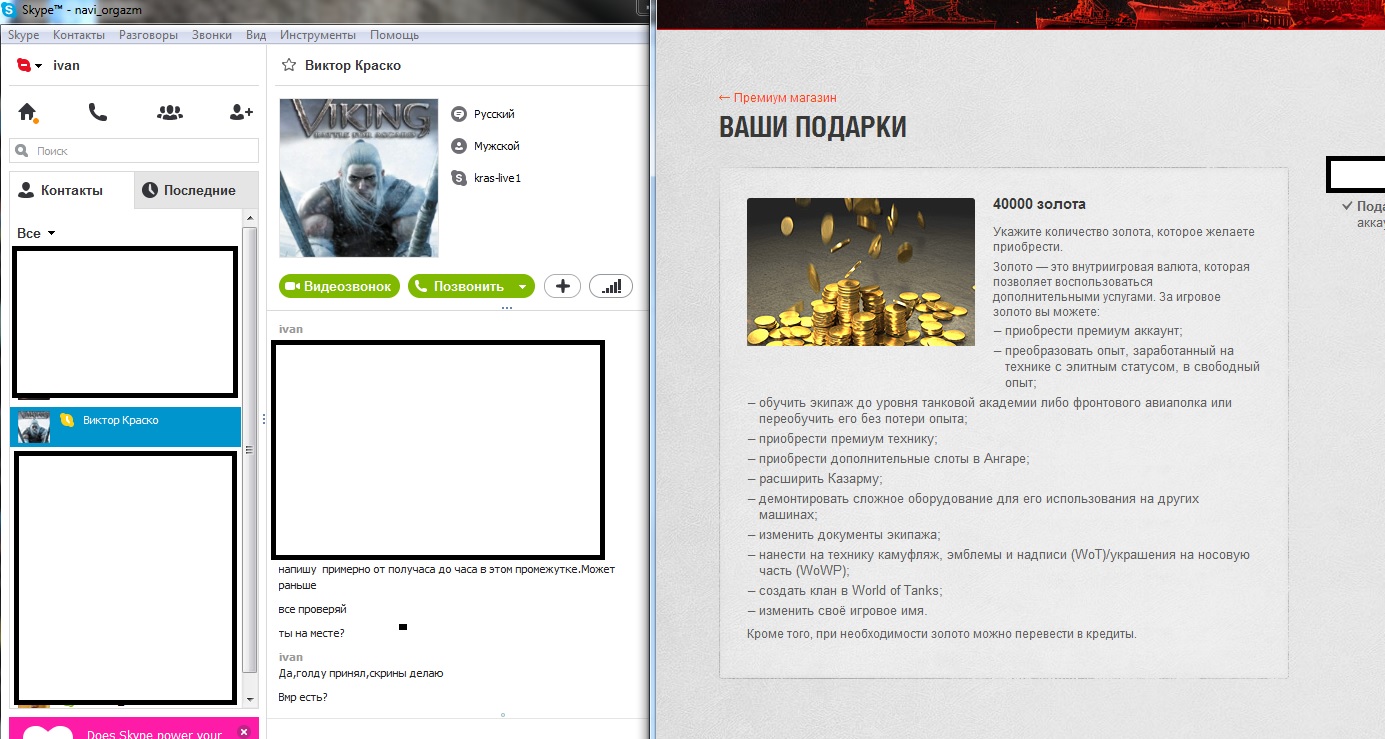
Task: Click the add contact icon
Action: coord(241,112)
